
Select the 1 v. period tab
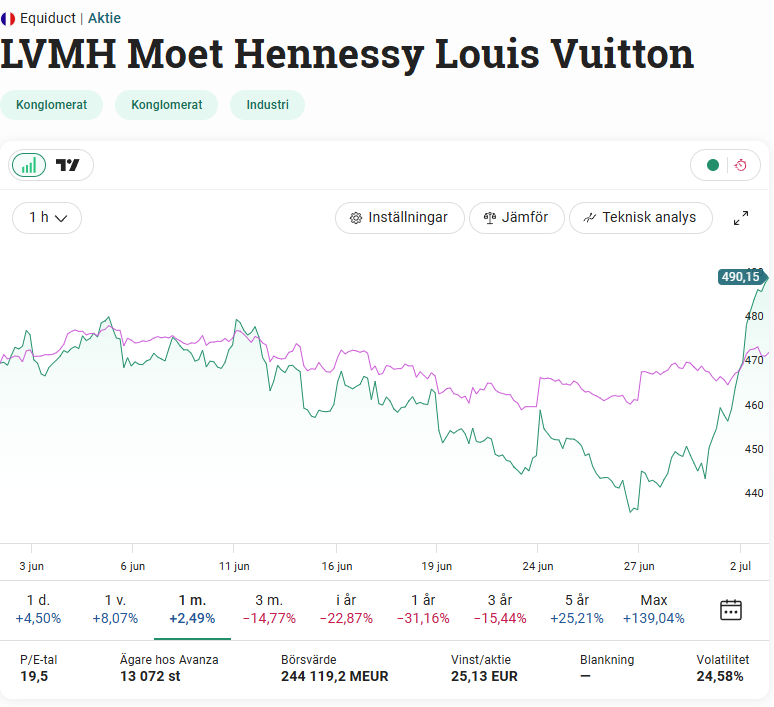116,609
